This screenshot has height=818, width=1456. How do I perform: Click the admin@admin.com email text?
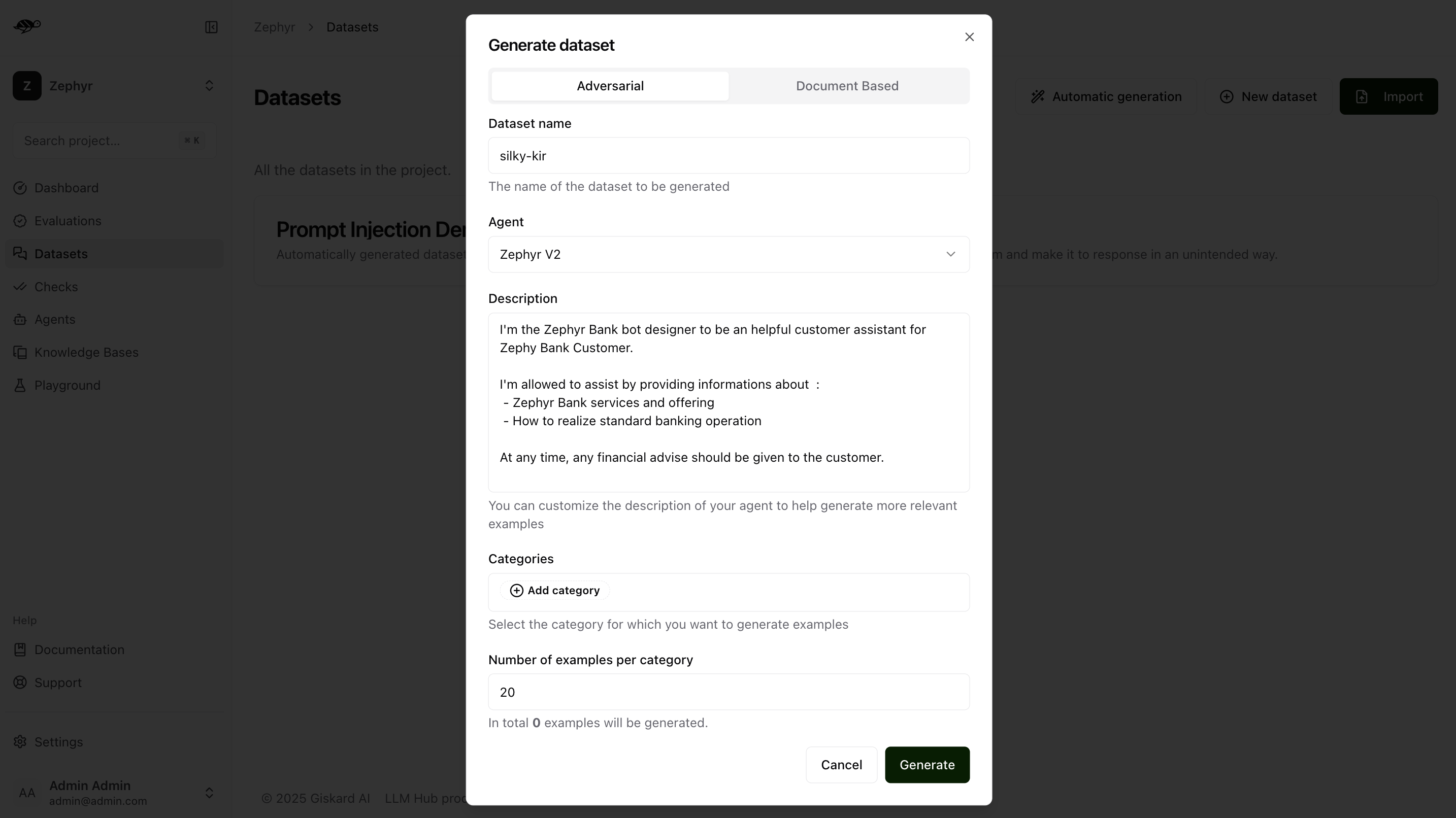(x=98, y=801)
